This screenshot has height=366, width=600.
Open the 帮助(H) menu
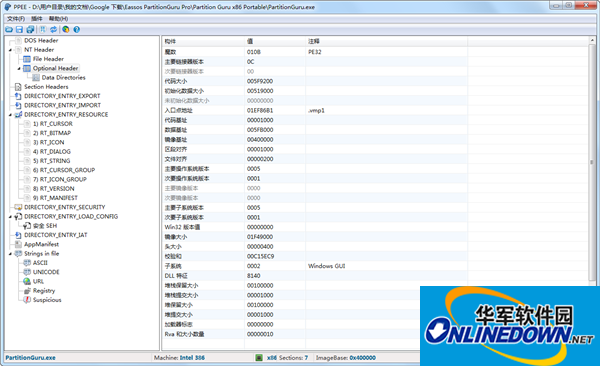(x=58, y=19)
